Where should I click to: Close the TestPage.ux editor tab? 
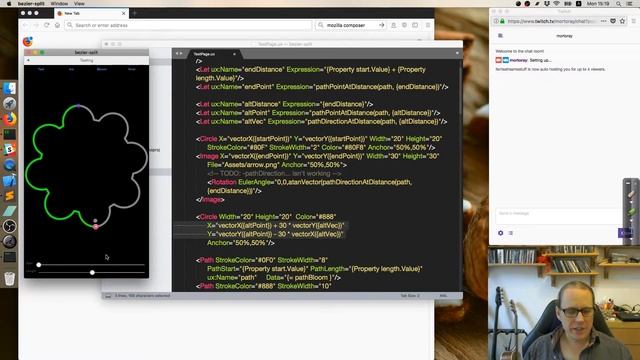coord(234,54)
